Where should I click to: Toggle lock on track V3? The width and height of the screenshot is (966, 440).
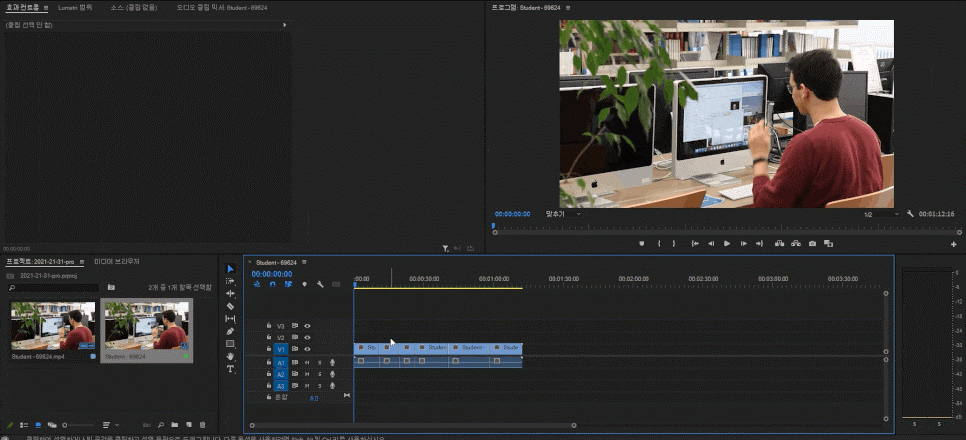coord(269,325)
